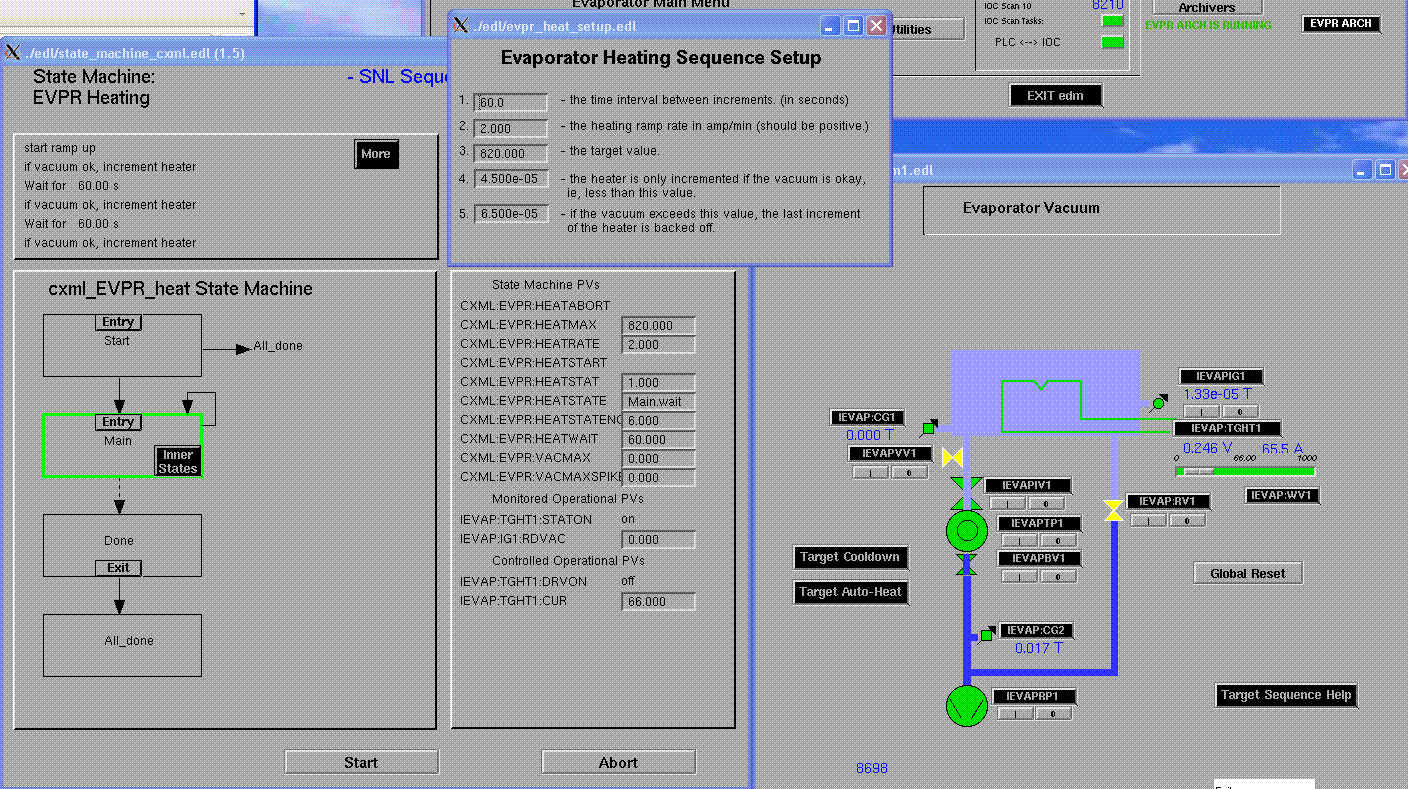Screen dimensions: 1408x789
Task: Click the vacuum okay threshold field 4.500e-05
Action: coord(511,180)
